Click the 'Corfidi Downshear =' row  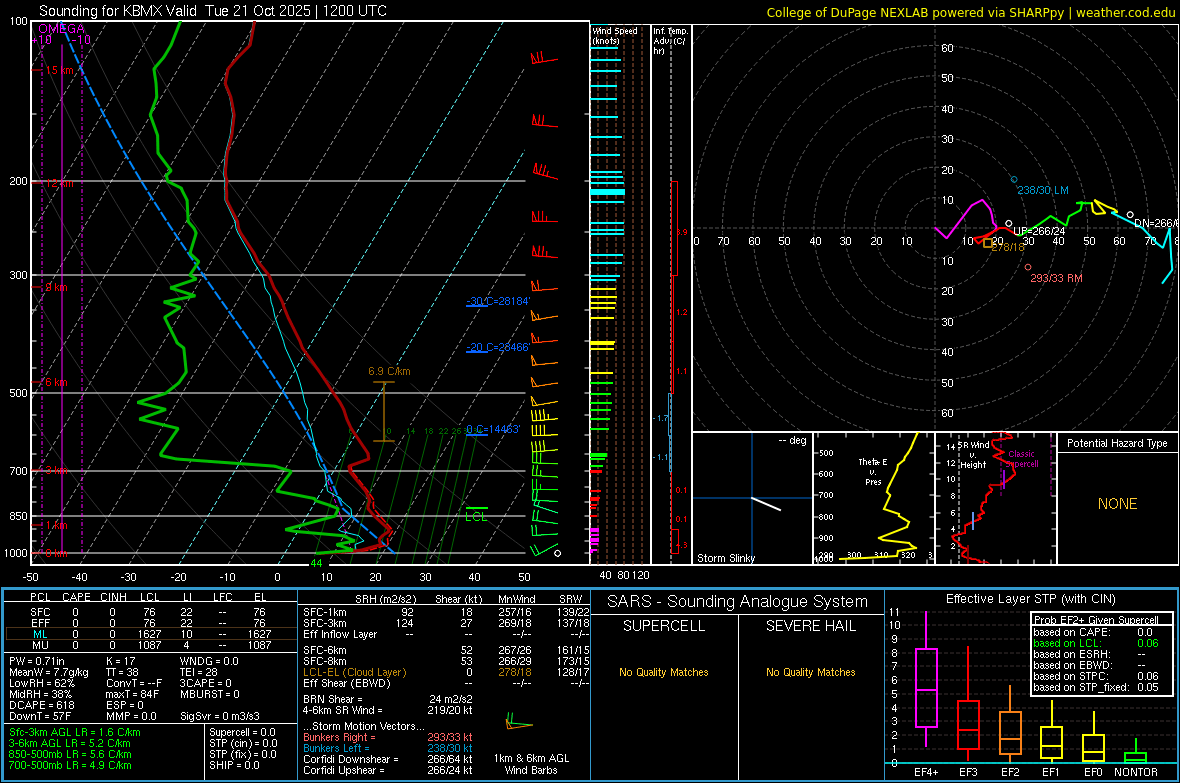[388, 759]
